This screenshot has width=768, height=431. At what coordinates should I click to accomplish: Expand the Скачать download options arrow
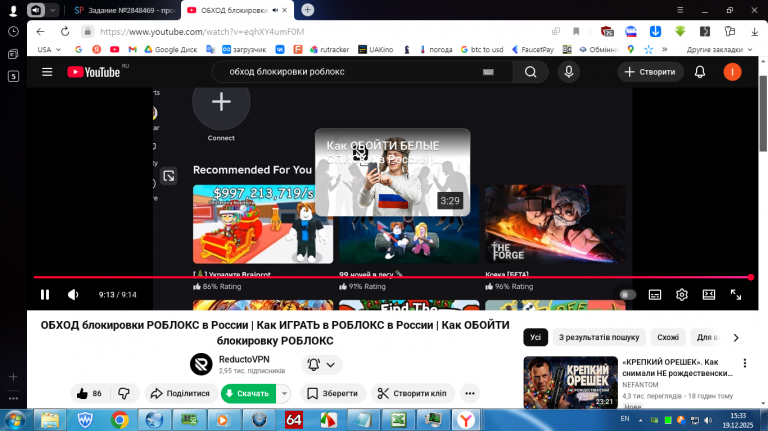[x=284, y=393]
